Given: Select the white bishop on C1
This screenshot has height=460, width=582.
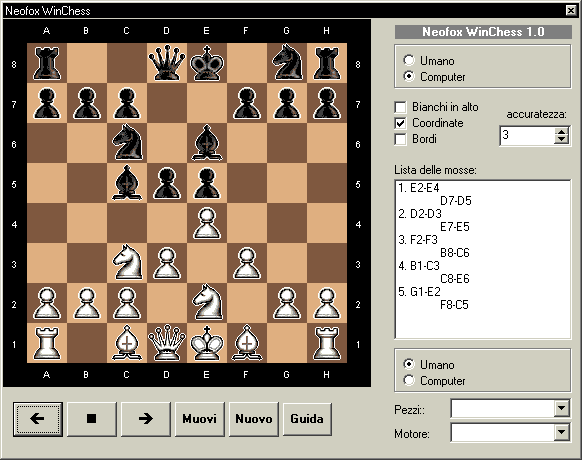Looking at the screenshot, I should [127, 343].
